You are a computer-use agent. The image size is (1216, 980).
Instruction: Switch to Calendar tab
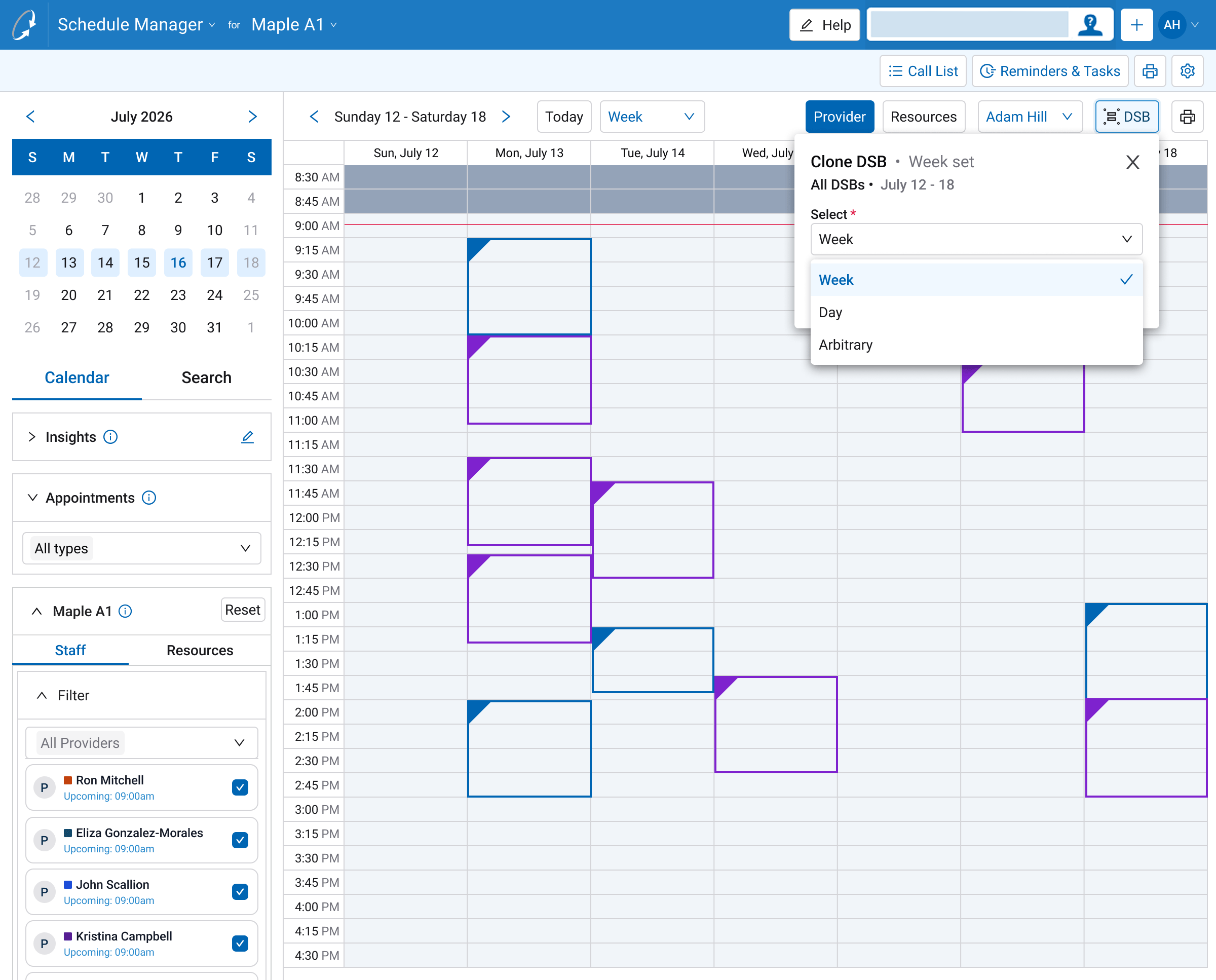(x=77, y=378)
